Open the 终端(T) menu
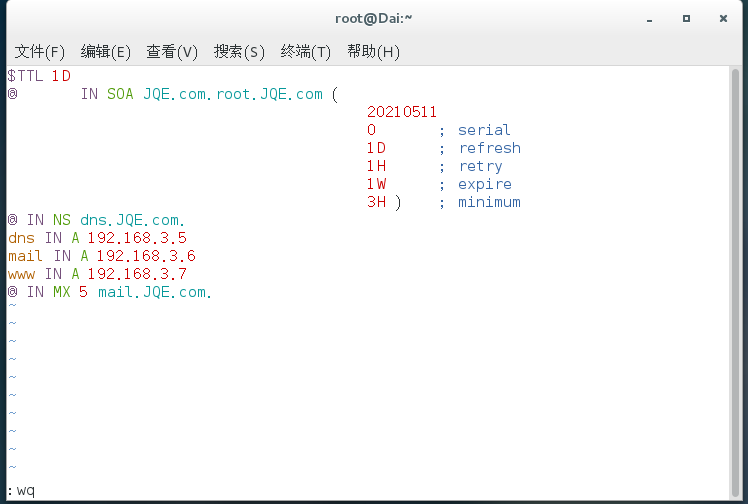This screenshot has width=748, height=504. click(305, 51)
